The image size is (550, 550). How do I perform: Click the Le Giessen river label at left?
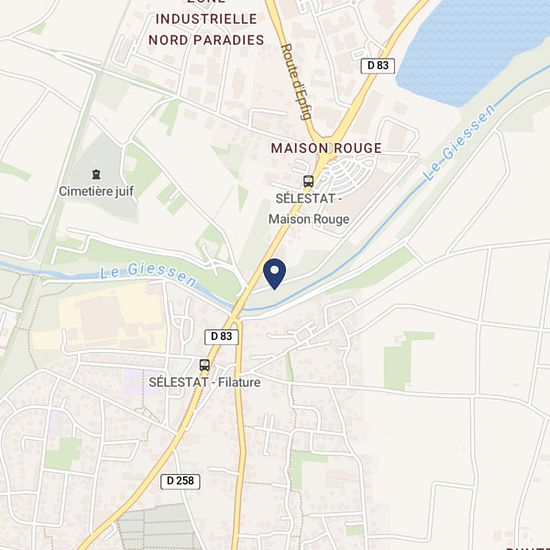pos(148,274)
